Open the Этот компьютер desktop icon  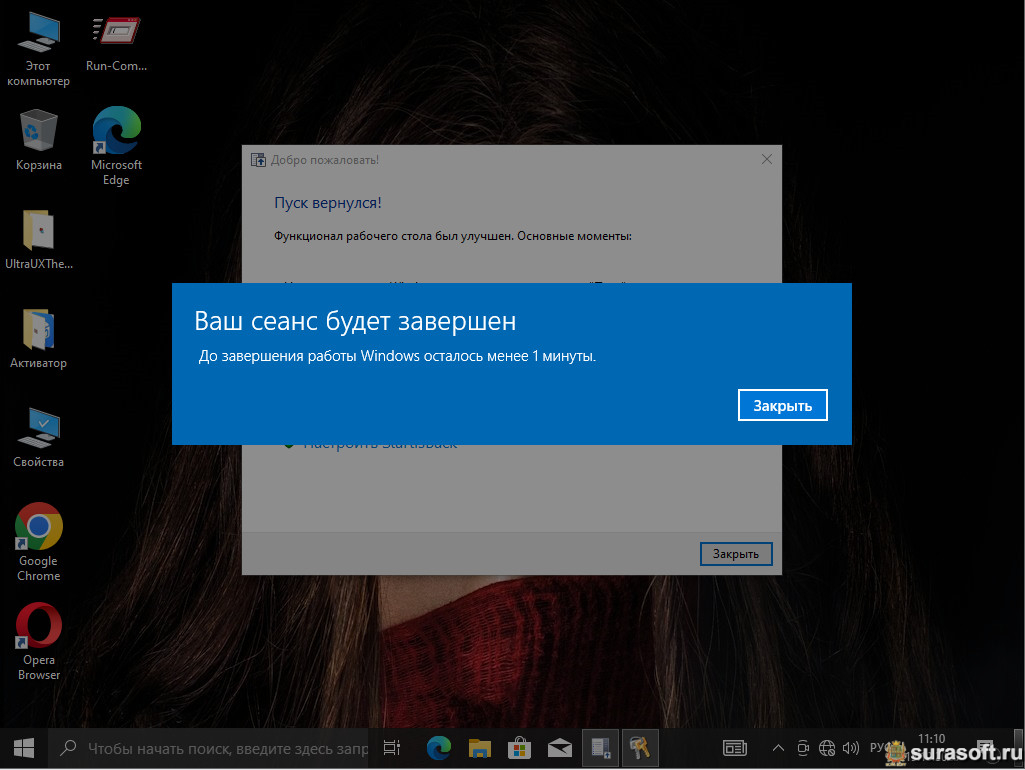tap(38, 38)
